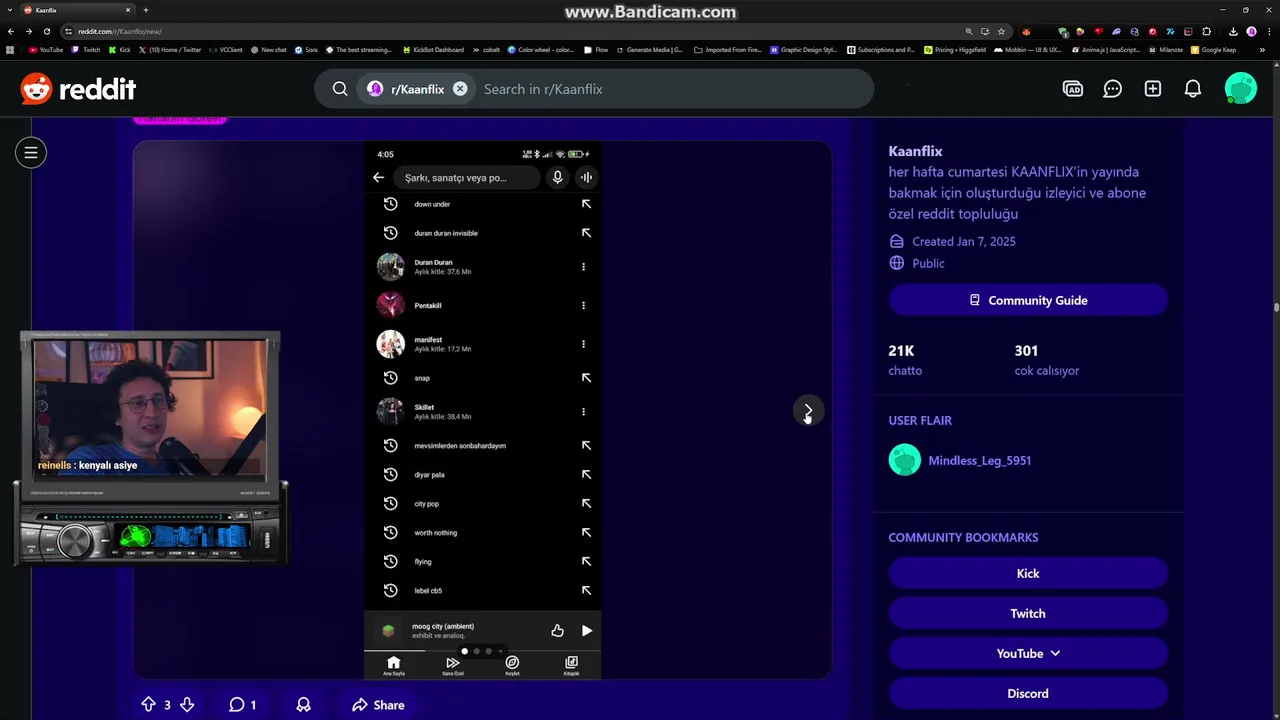The height and width of the screenshot is (720, 1280).
Task: Click the browser reload button
Action: (x=47, y=31)
